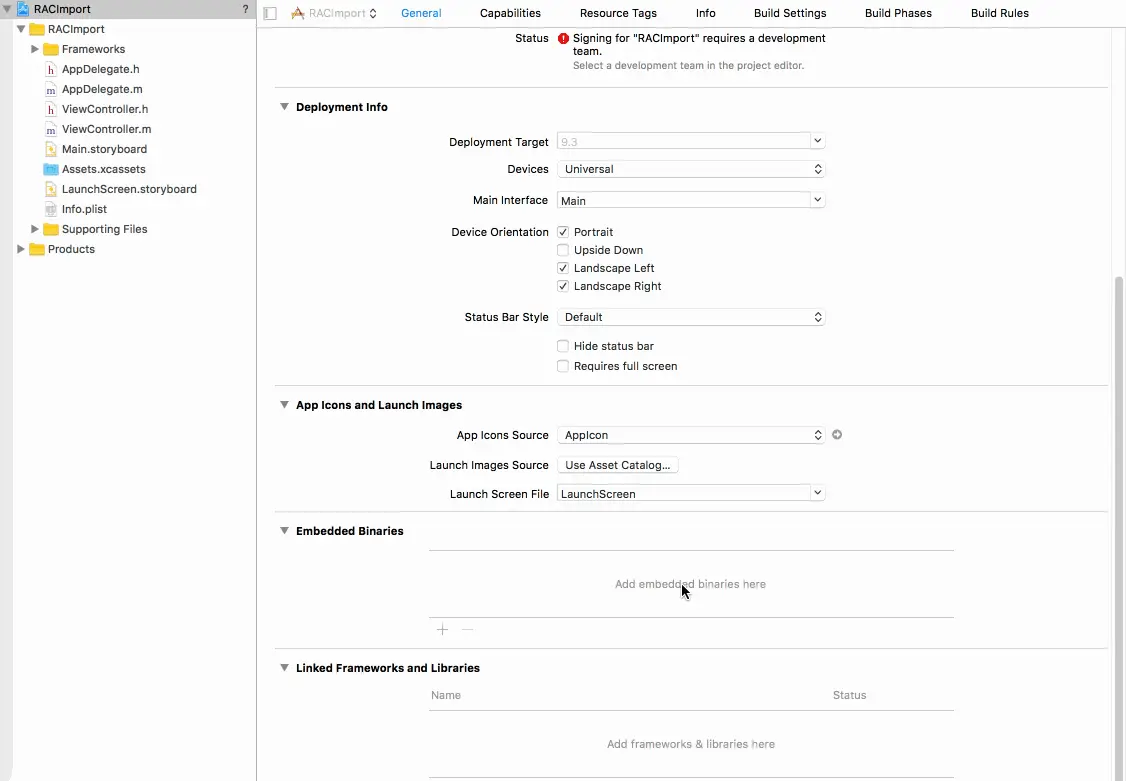Expand the Products group triangle
Viewport: 1126px width, 781px height.
point(21,249)
